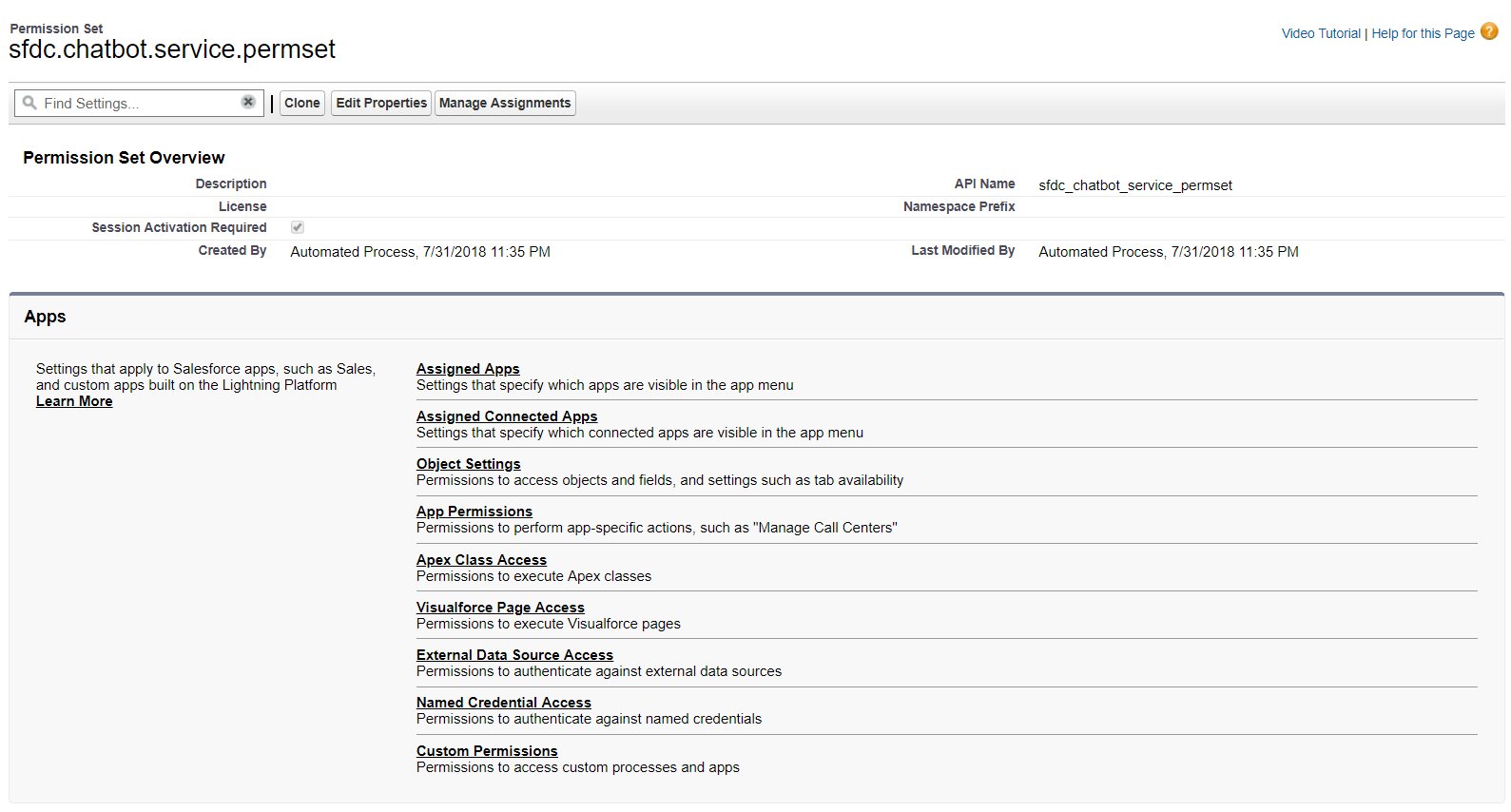1511x812 pixels.
Task: Open Edit Properties
Action: (381, 103)
